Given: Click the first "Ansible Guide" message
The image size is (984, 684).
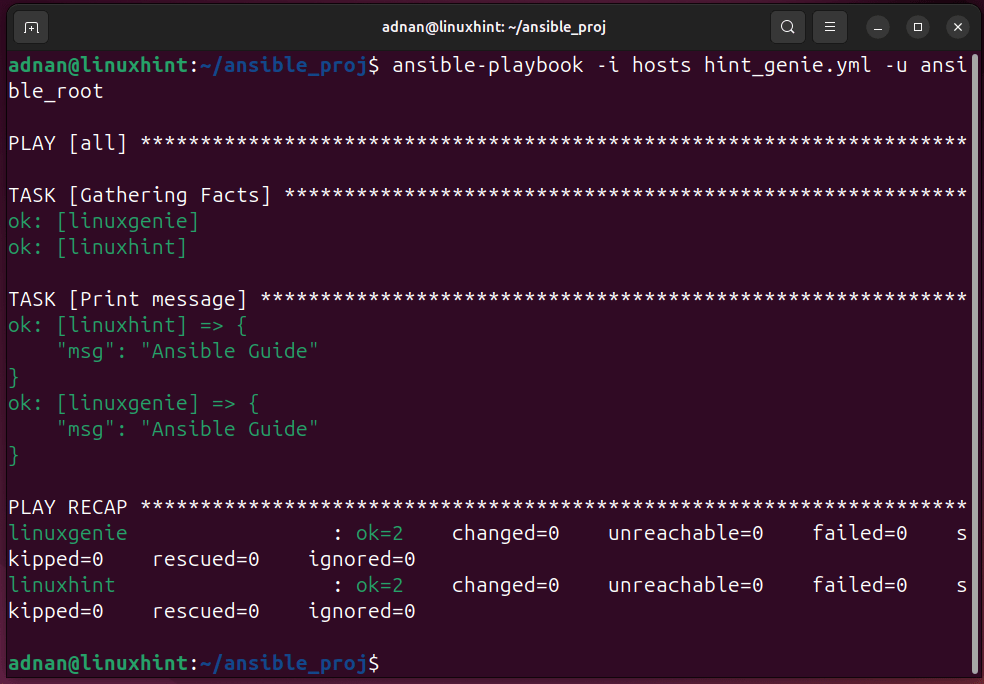Looking at the screenshot, I should 229,351.
